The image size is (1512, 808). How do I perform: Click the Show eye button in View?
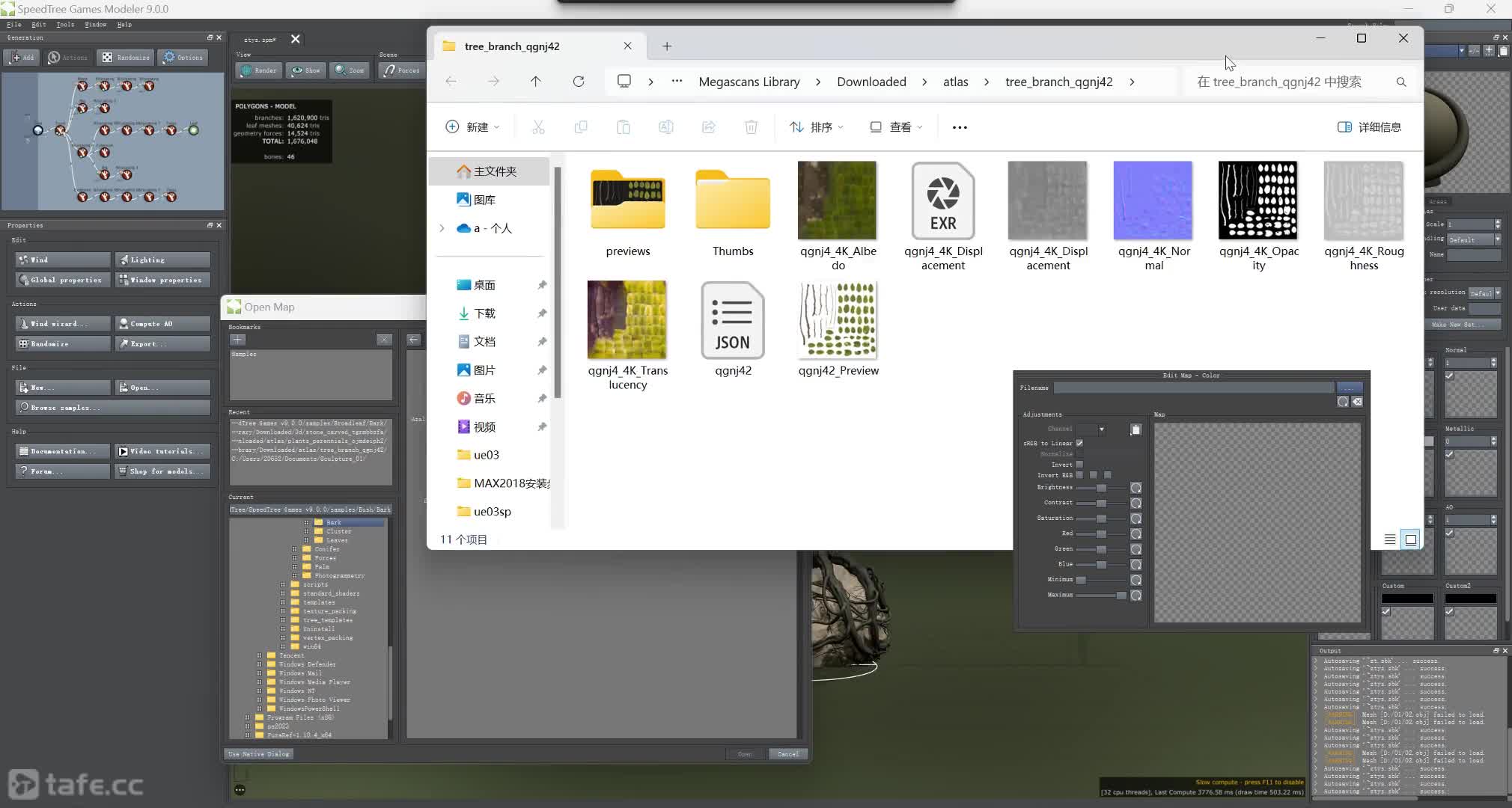point(305,70)
